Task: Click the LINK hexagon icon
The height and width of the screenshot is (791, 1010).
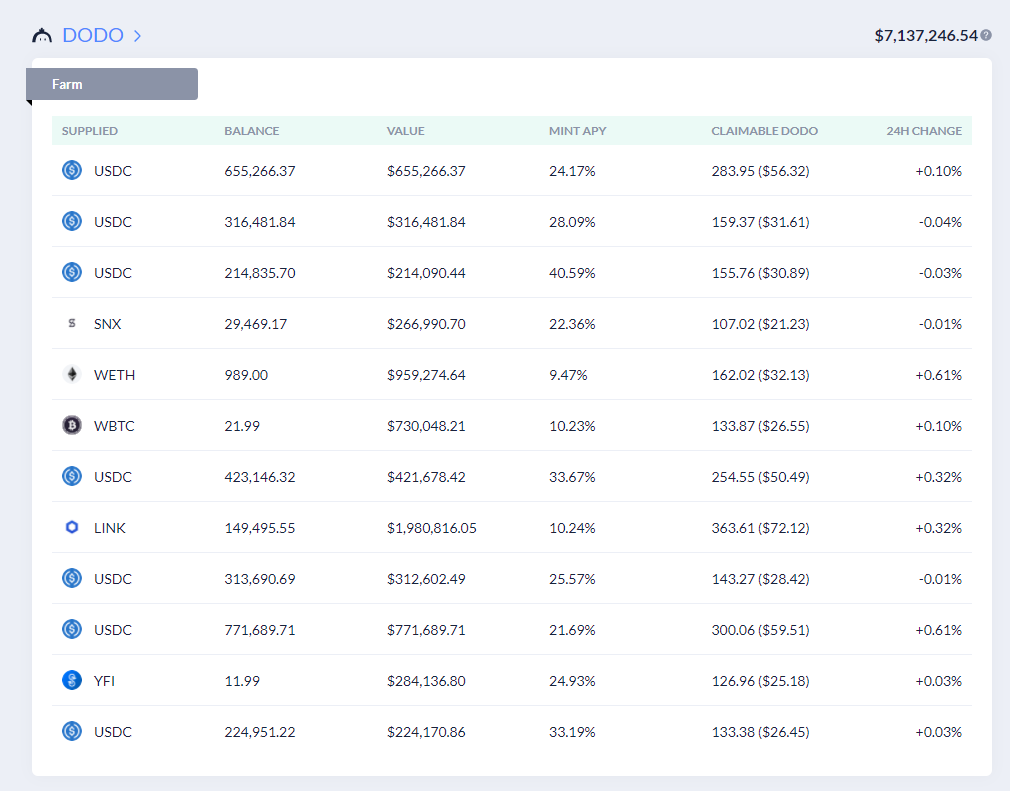Action: pos(72,527)
